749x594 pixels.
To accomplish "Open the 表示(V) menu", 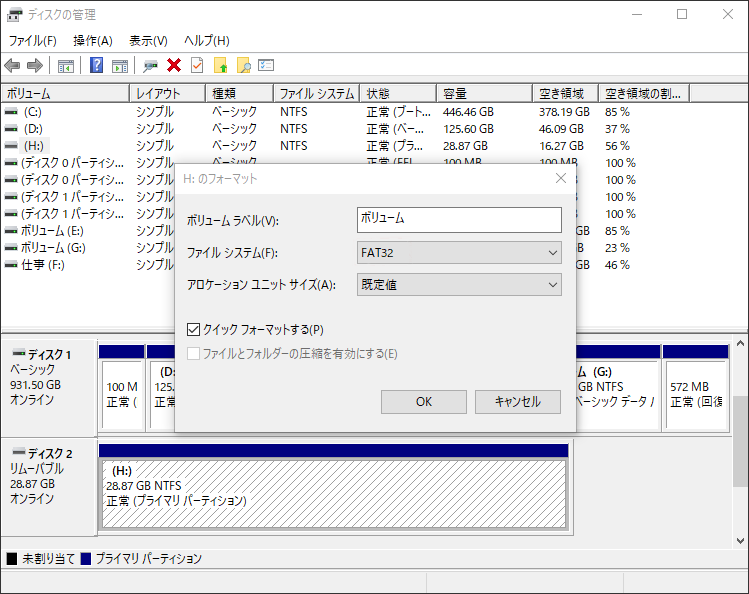I will 148,41.
